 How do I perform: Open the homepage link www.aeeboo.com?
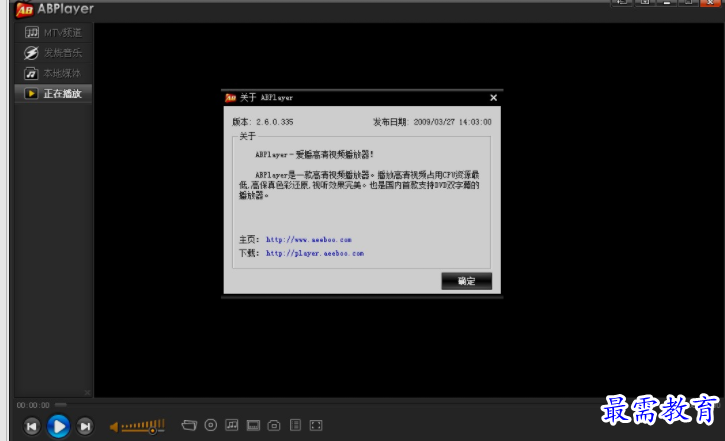point(308,240)
